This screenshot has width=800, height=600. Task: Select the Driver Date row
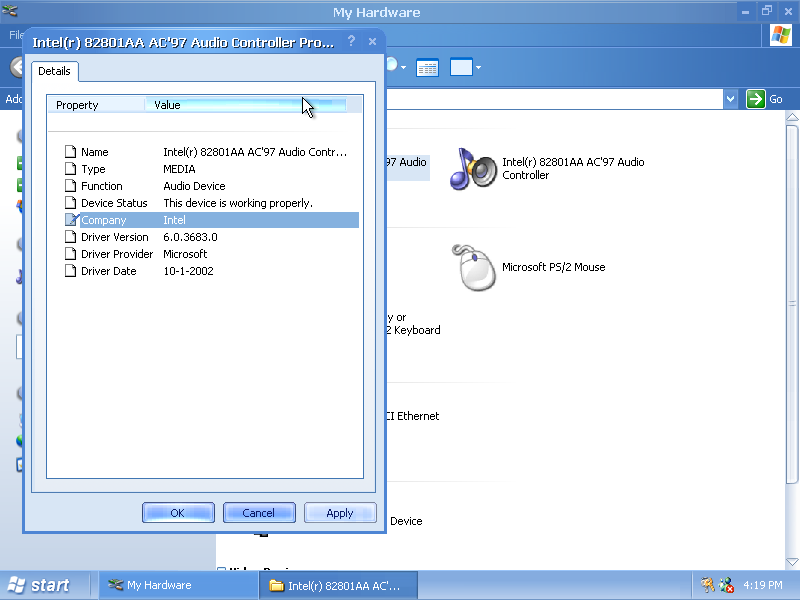tap(212, 271)
